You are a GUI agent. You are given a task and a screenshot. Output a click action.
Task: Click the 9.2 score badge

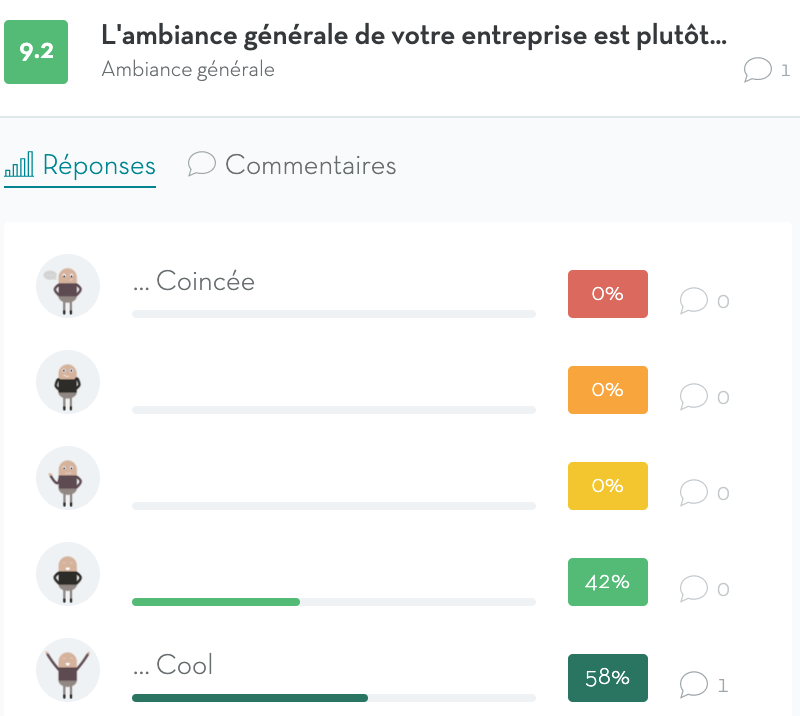click(x=36, y=51)
